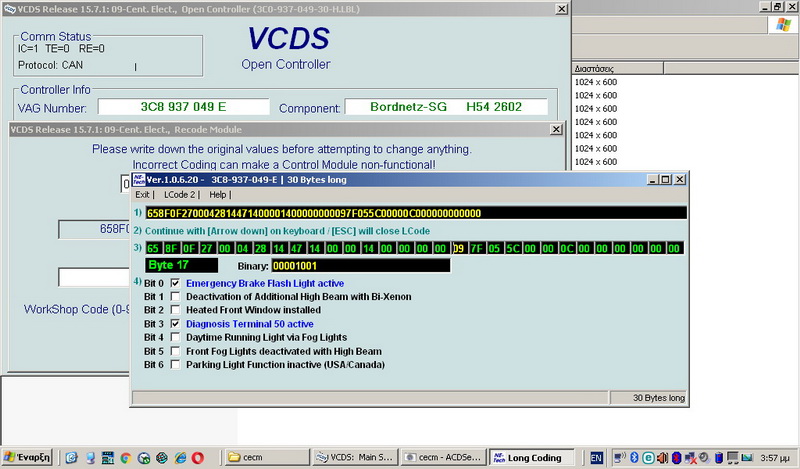800x469 pixels.
Task: Click the long coding hex string field
Action: point(416,213)
